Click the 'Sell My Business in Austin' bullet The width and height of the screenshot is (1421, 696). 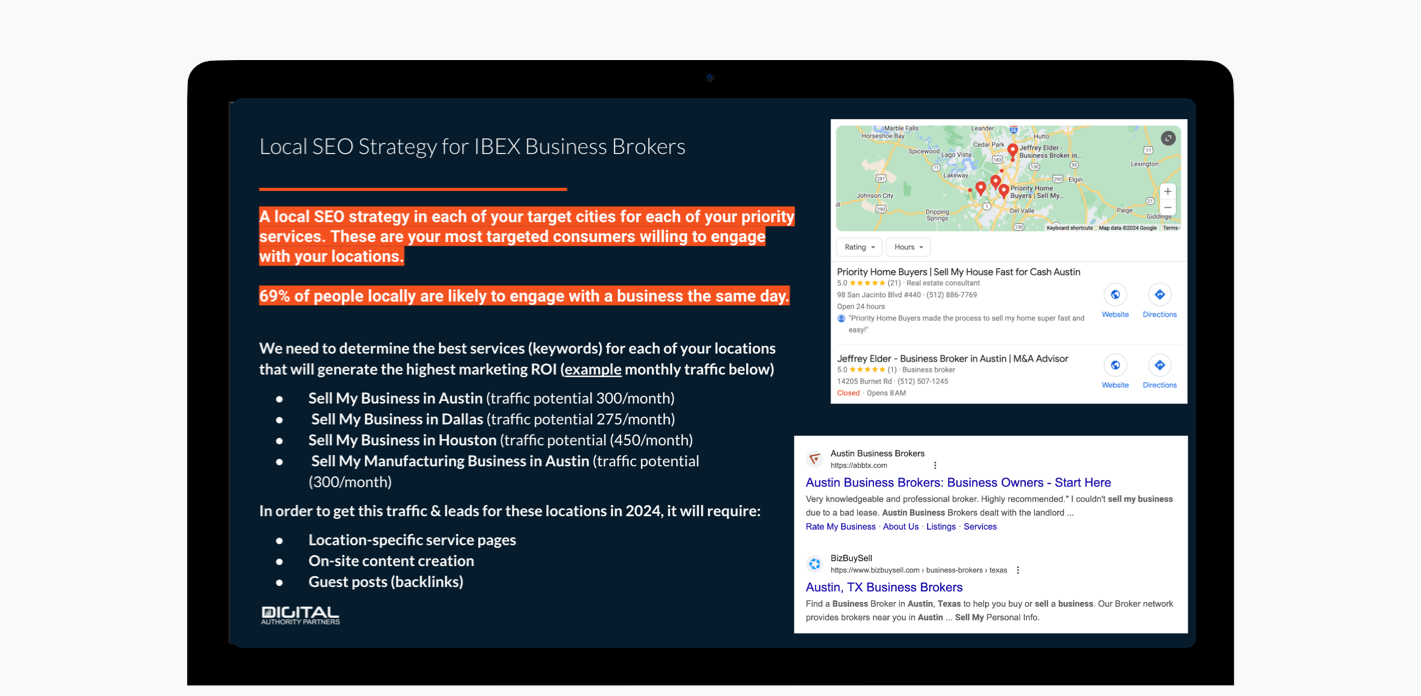(x=491, y=398)
